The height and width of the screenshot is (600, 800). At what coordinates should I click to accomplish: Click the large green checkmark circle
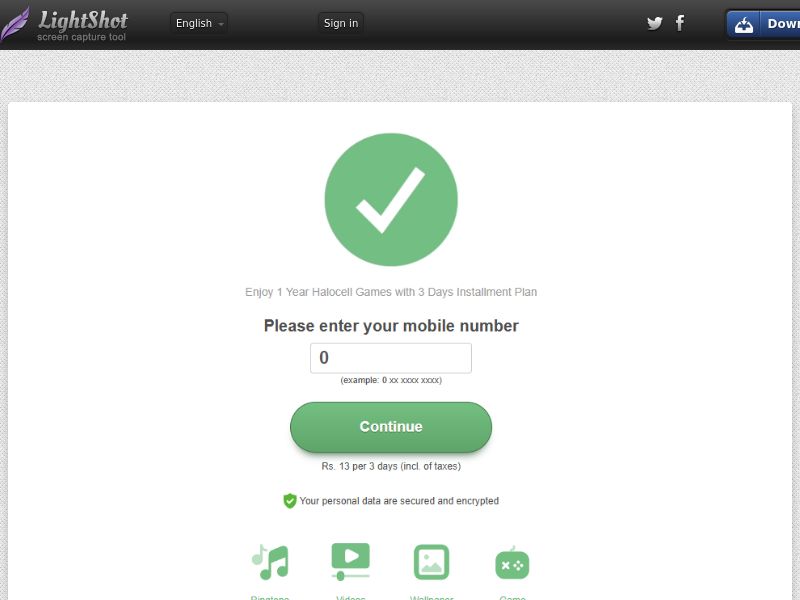click(391, 199)
